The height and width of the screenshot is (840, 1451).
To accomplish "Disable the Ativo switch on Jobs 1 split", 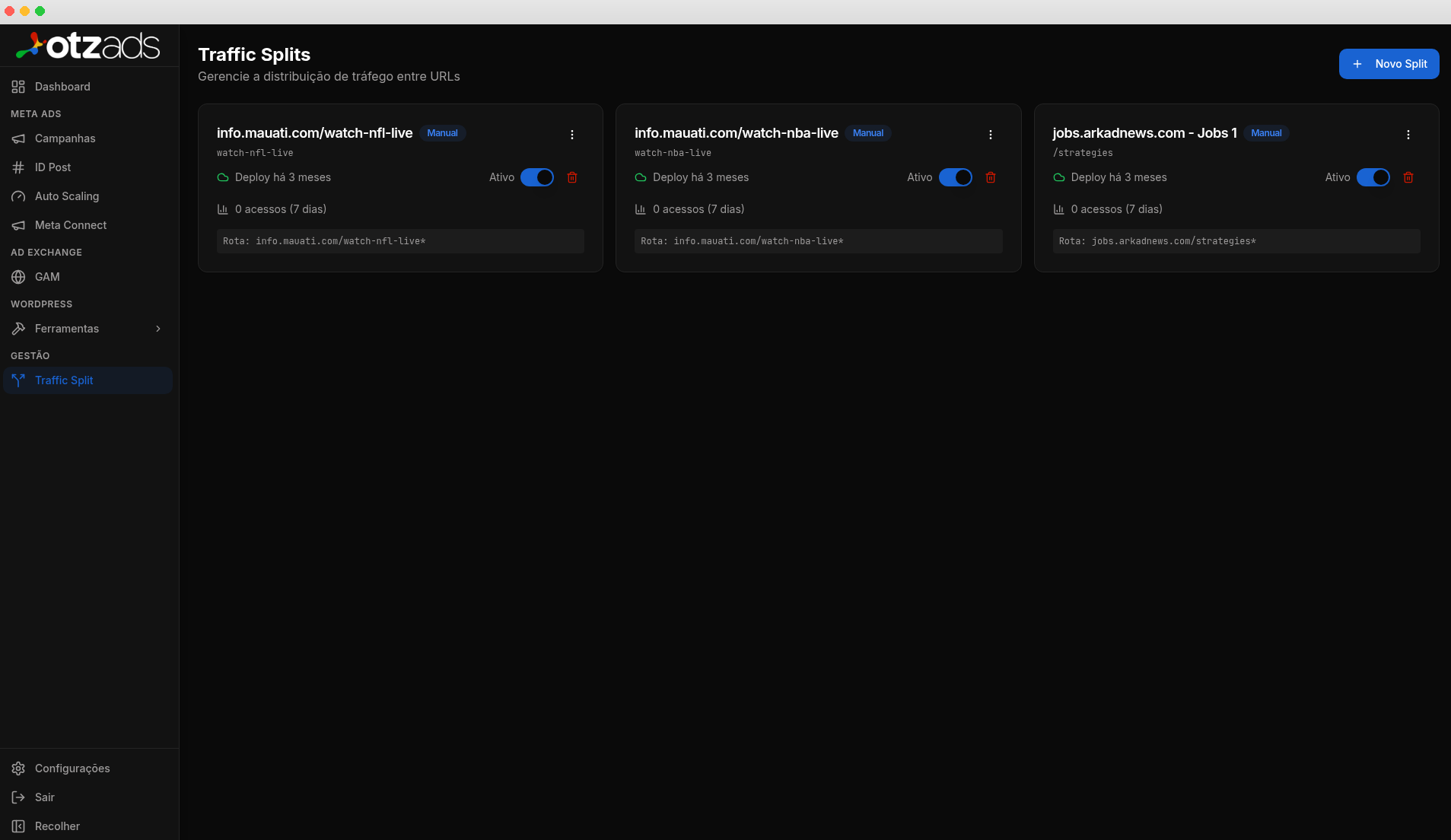I will pos(1373,177).
